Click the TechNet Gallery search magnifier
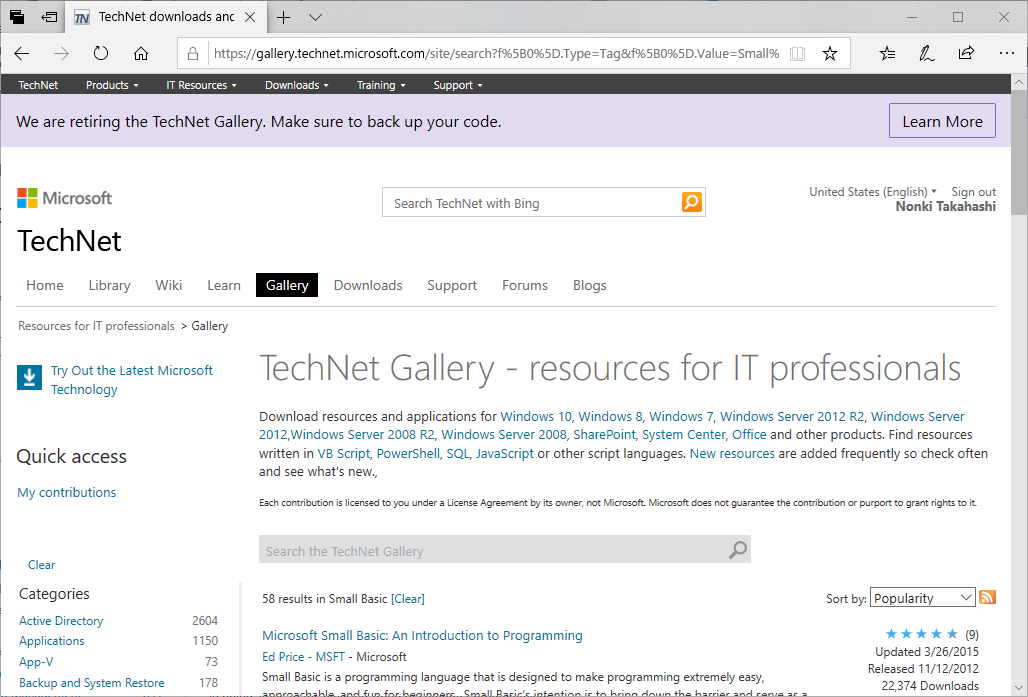Screen dimensions: 1028x697 [x=737, y=549]
